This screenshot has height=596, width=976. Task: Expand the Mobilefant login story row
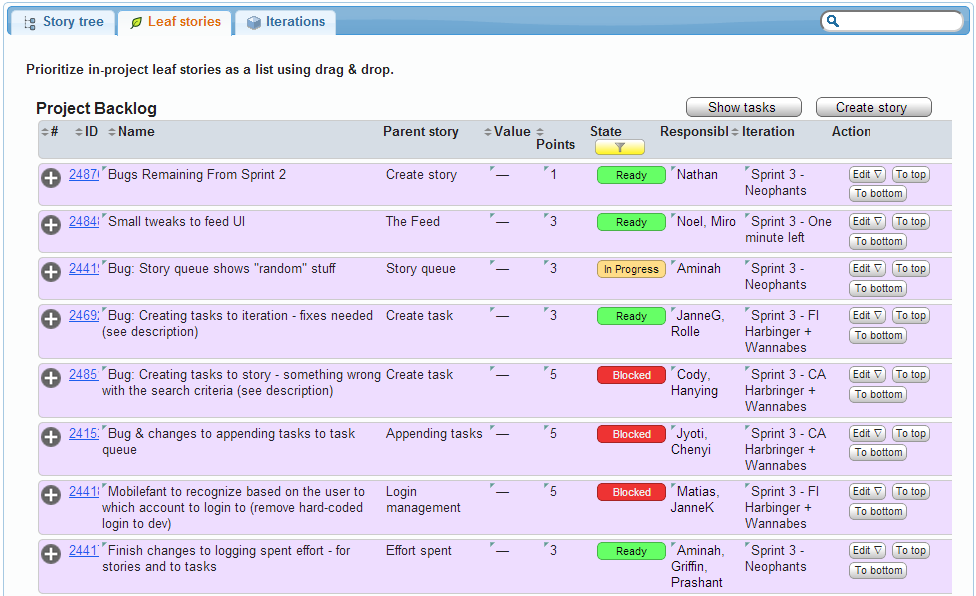point(51,494)
